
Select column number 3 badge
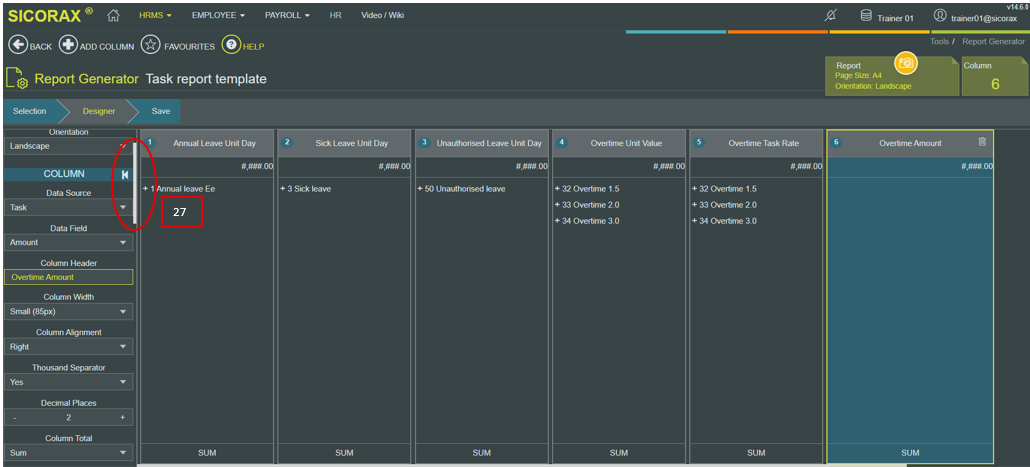pyautogui.click(x=425, y=143)
